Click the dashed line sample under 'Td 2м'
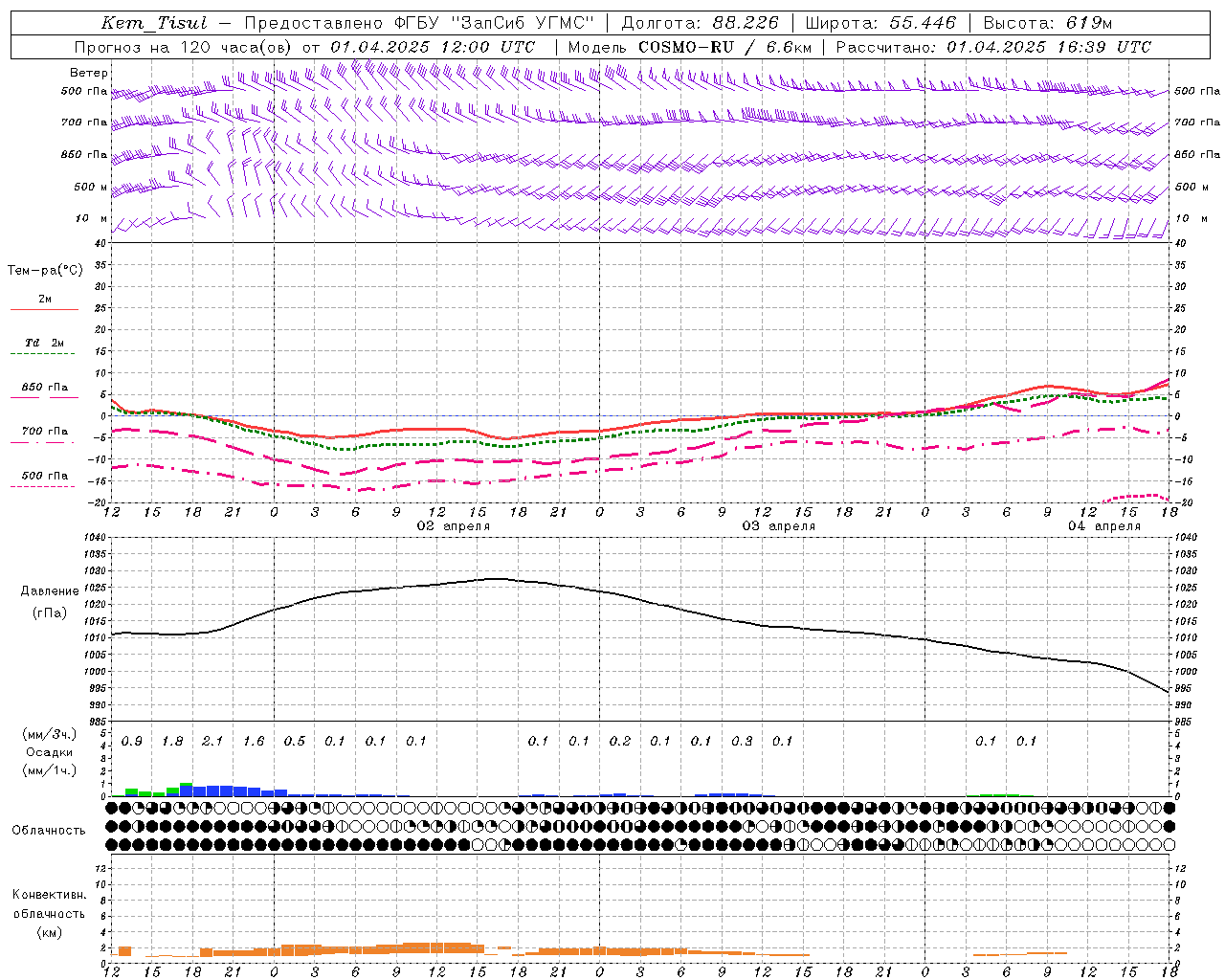1225x980 pixels. pyautogui.click(x=43, y=354)
